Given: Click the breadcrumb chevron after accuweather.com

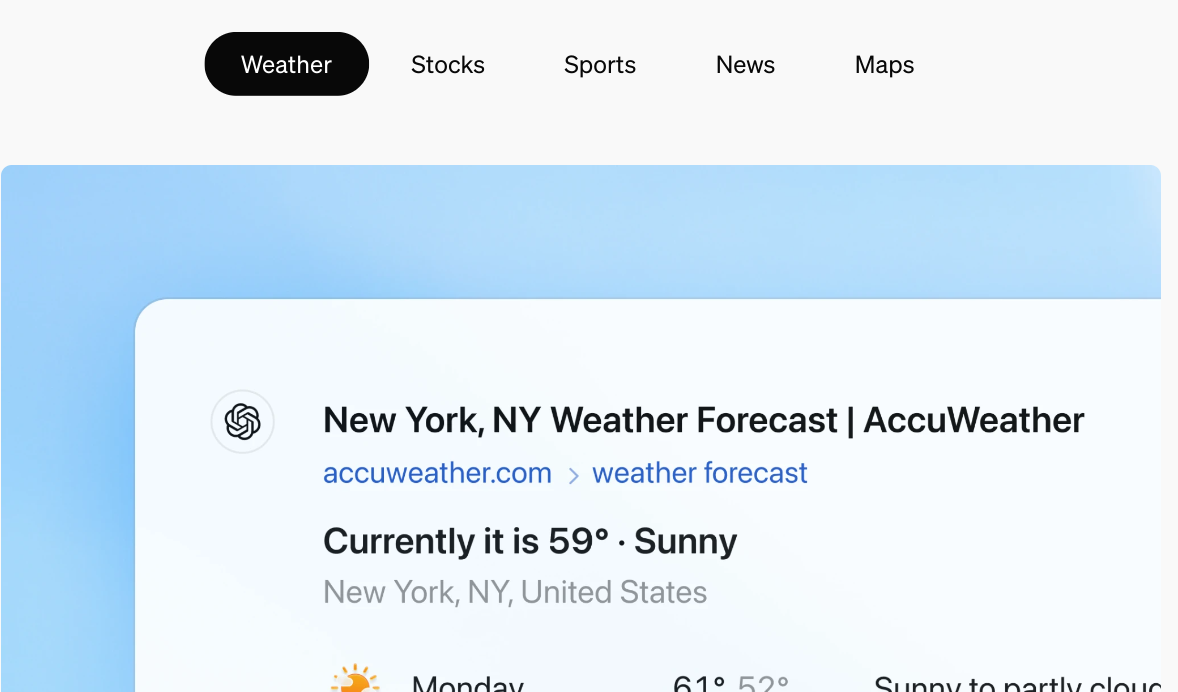Looking at the screenshot, I should click(573, 476).
